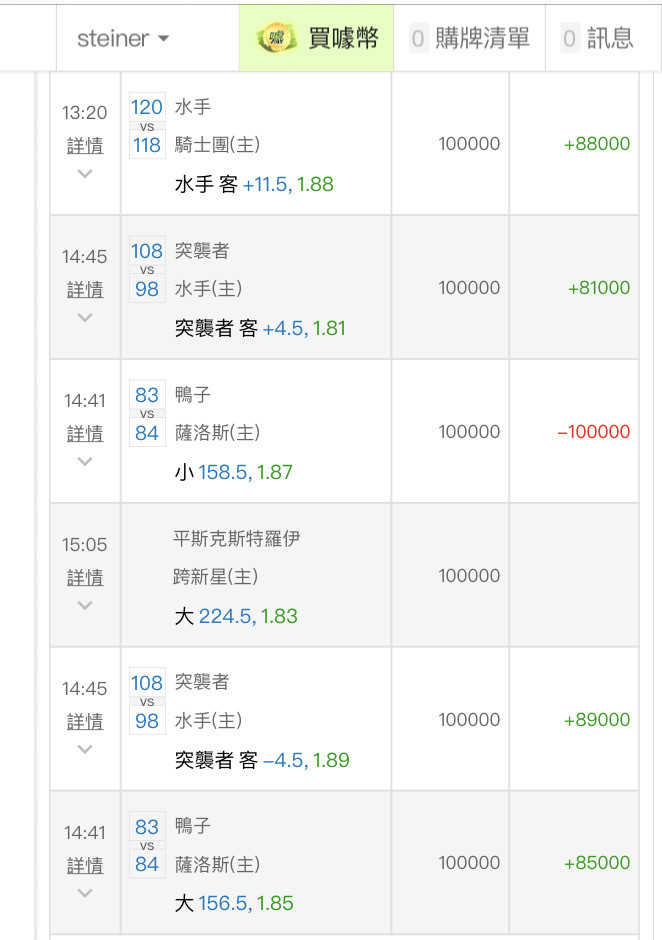Image resolution: width=662 pixels, height=940 pixels.
Task: Click the 水手 客 +11.5, 1.88 bet
Action: [254, 184]
